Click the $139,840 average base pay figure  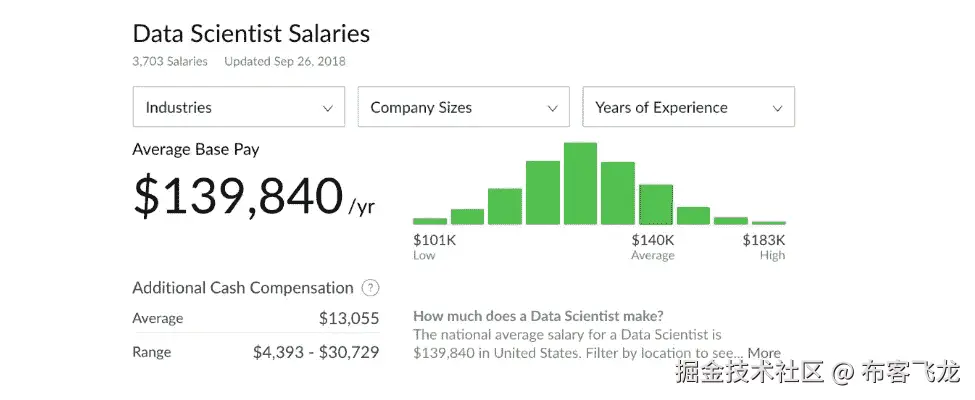pyautogui.click(x=238, y=197)
